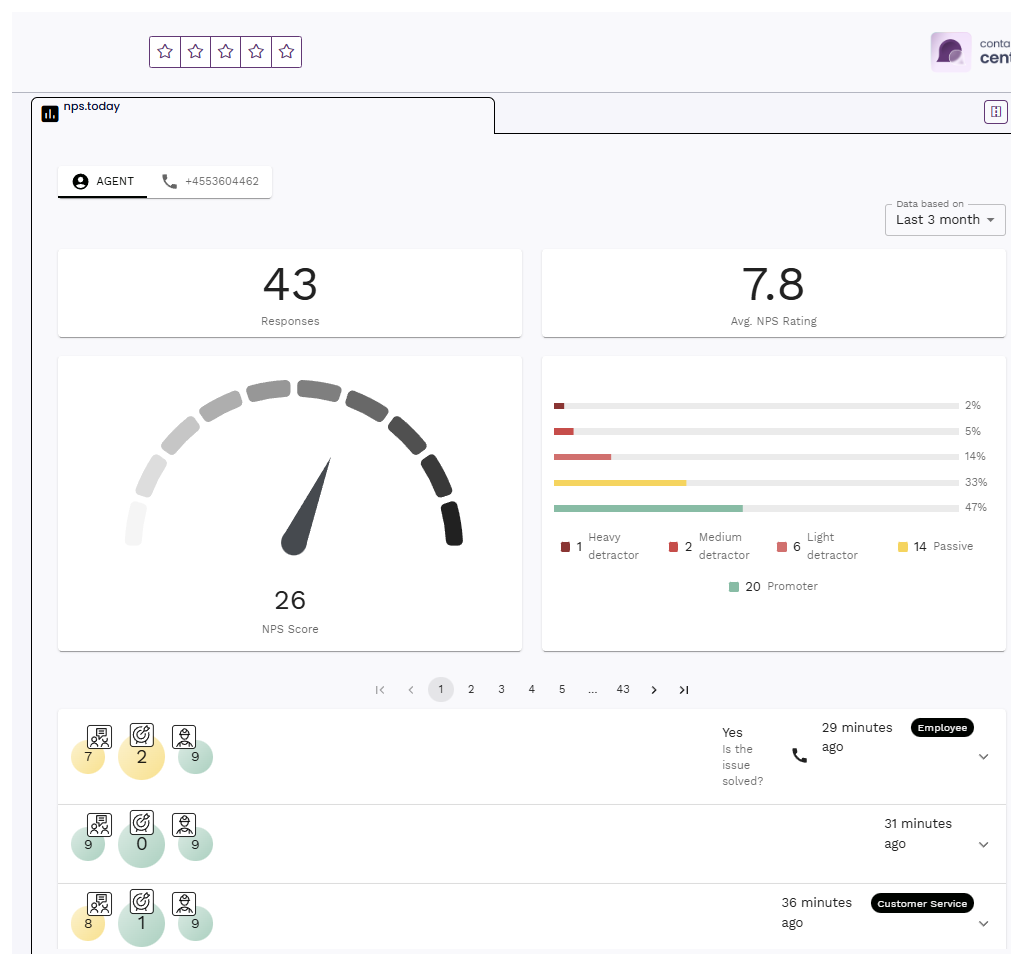This screenshot has height=963, width=1020.
Task: Go to the last page of responses
Action: (684, 690)
